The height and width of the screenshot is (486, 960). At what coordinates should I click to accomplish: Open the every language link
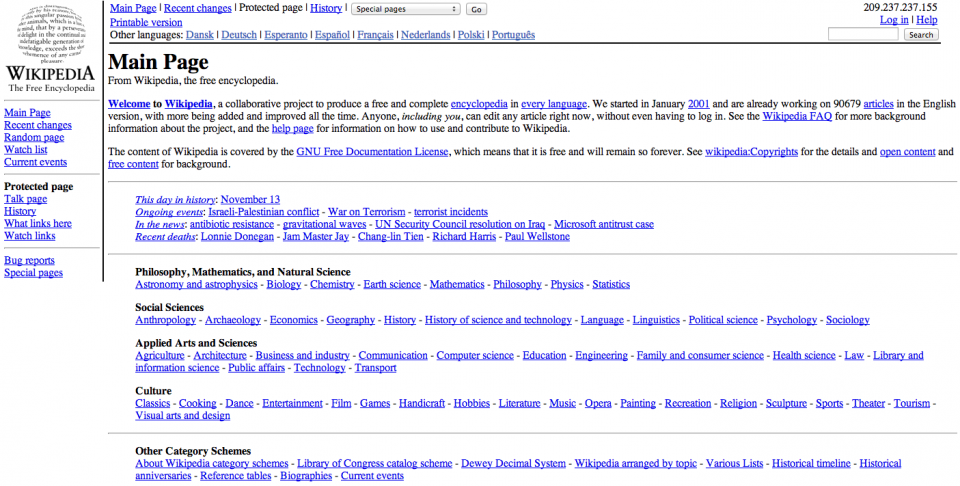(x=554, y=103)
